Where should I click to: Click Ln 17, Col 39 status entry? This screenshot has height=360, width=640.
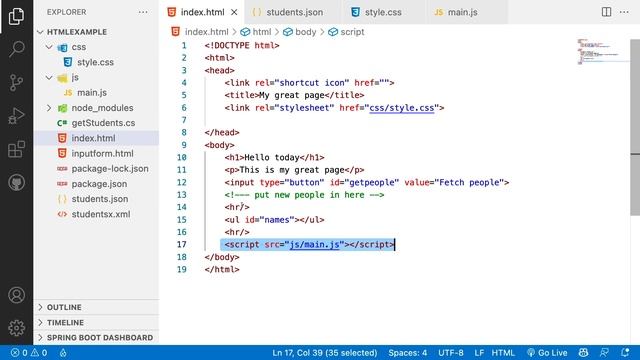tap(324, 353)
